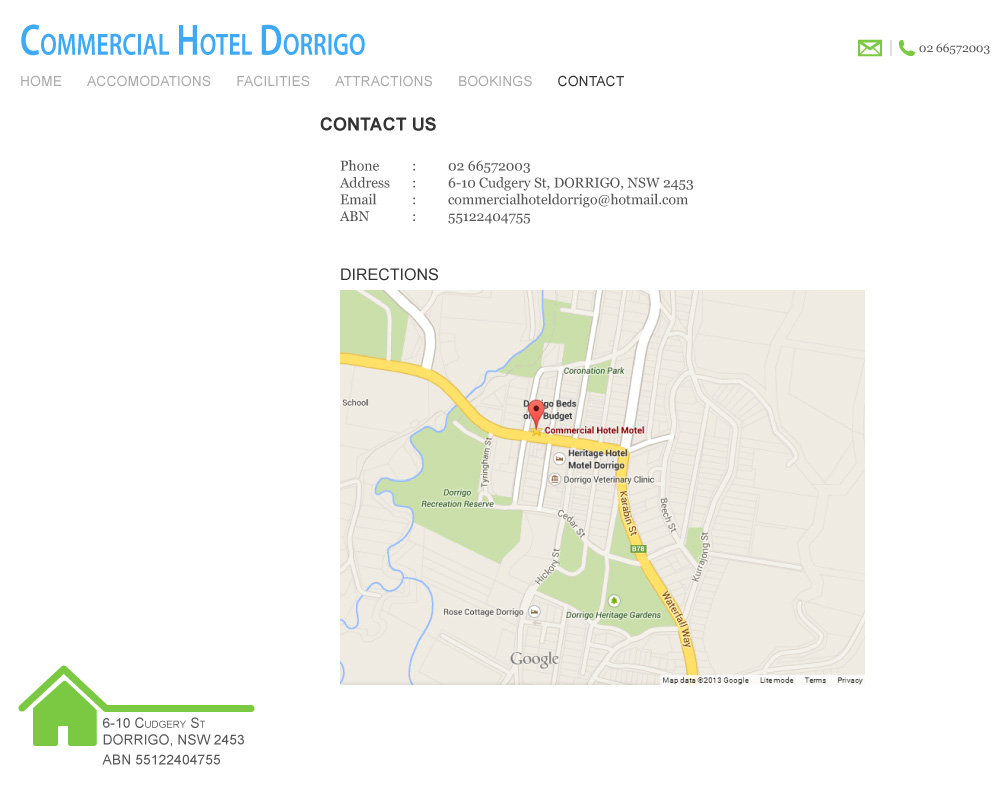The height and width of the screenshot is (800, 1000).
Task: Click the DIRECTIONS heading
Action: click(x=389, y=274)
